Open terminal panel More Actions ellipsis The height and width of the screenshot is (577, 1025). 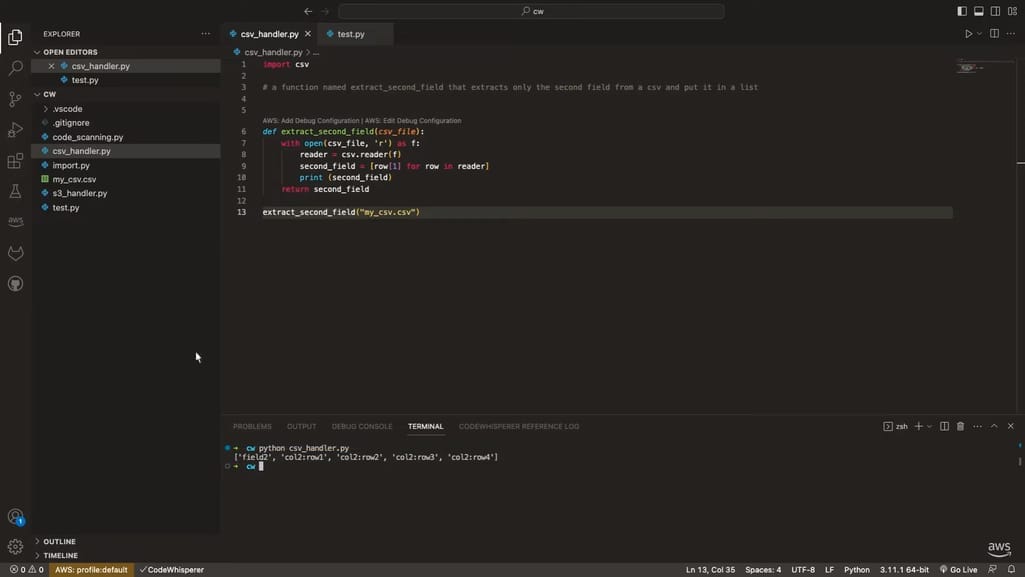(977, 426)
